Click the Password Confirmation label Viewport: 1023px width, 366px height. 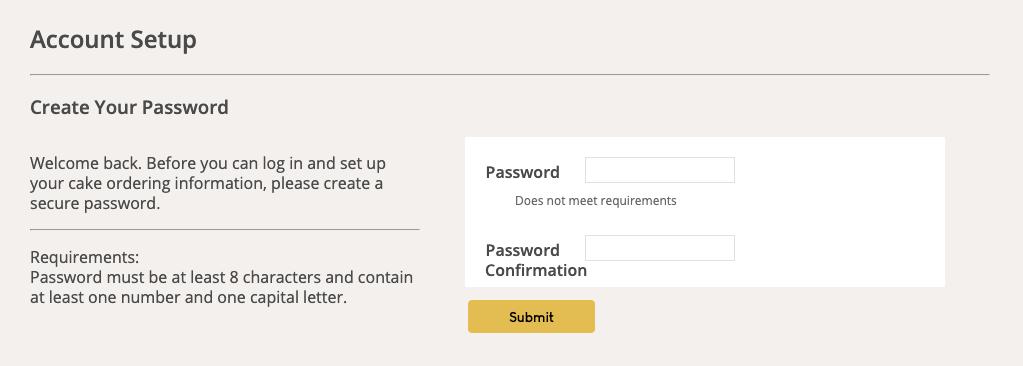[x=536, y=260]
